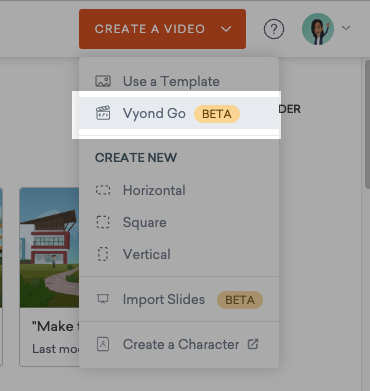Choose Vyond Go from the menu

[179, 114]
